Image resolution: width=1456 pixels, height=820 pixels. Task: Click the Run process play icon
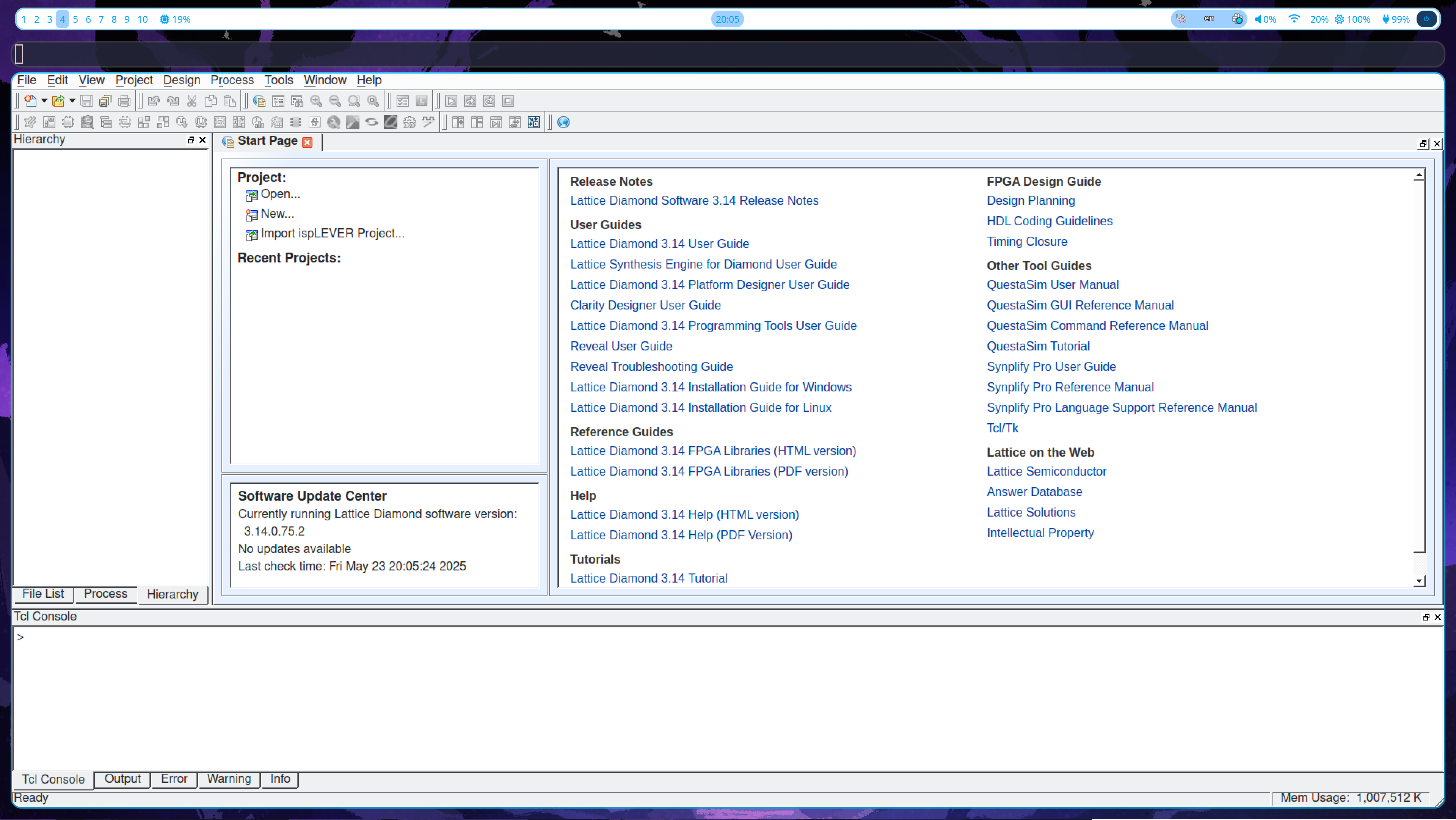click(x=451, y=101)
